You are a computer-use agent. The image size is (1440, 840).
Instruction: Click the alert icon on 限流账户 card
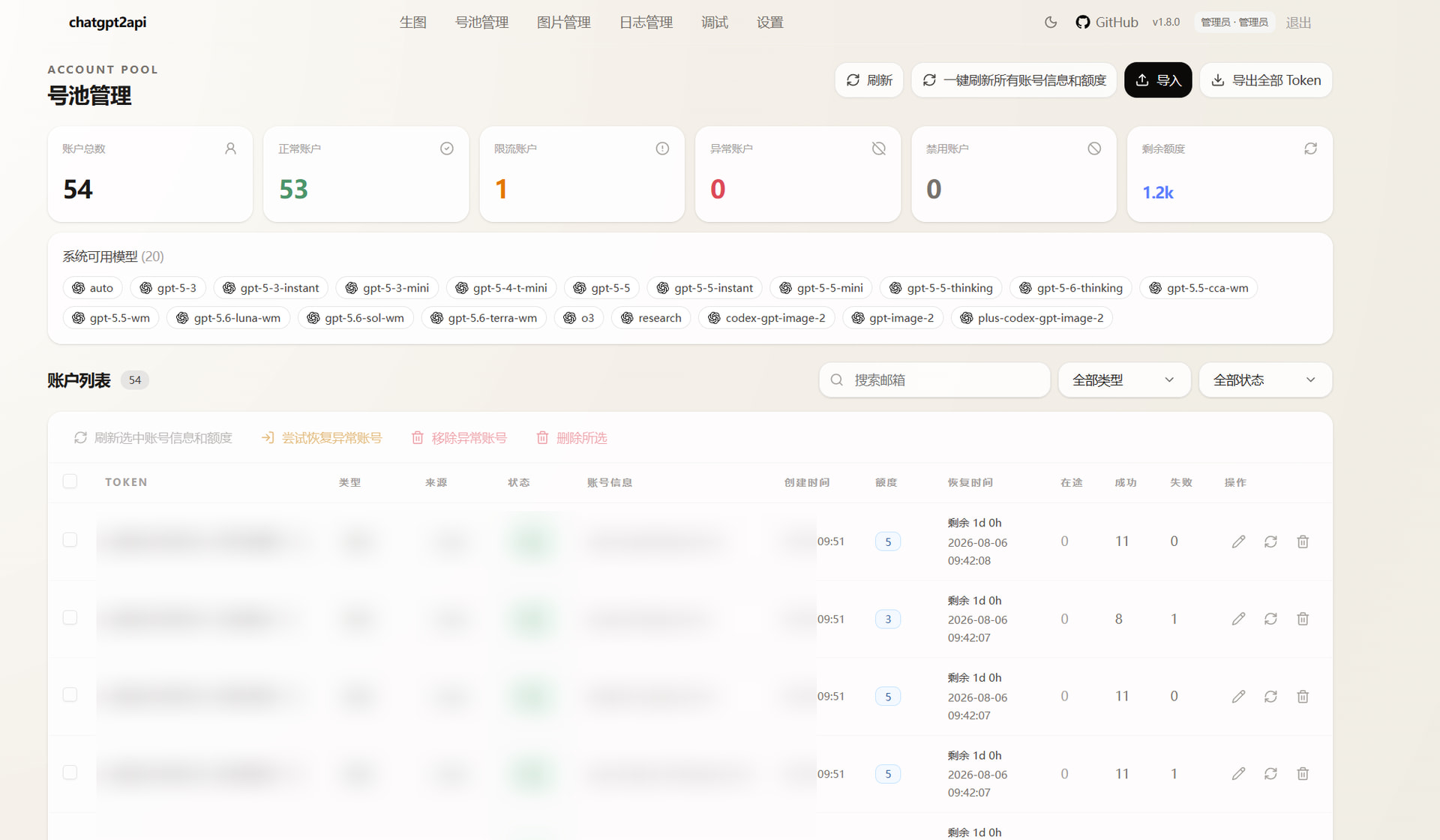point(662,148)
